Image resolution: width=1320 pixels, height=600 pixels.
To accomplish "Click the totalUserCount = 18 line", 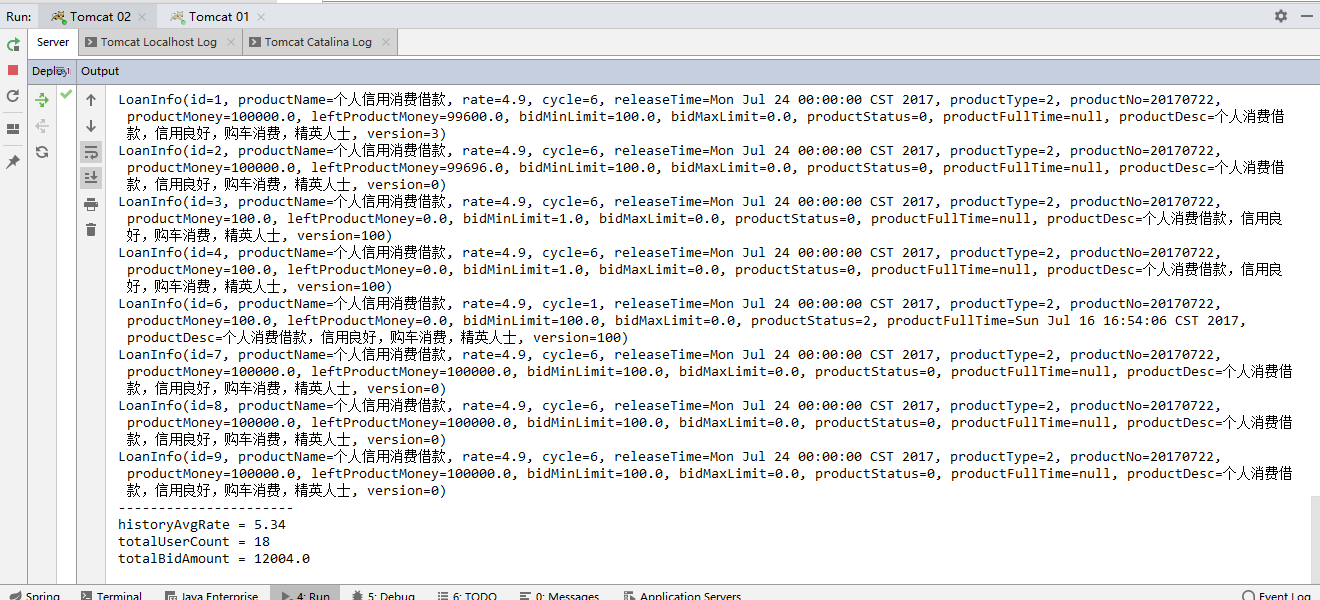I will pyautogui.click(x=194, y=541).
